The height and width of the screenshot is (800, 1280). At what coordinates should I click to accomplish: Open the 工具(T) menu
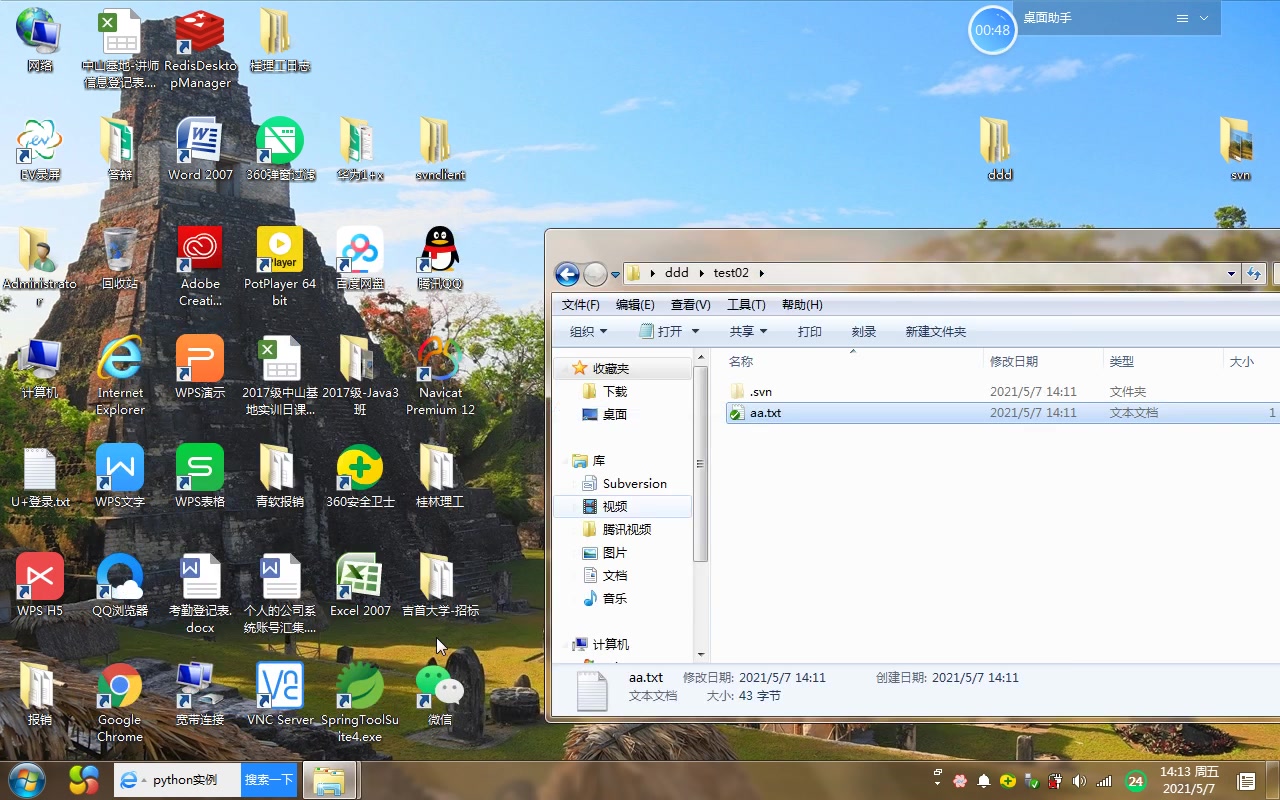(746, 305)
